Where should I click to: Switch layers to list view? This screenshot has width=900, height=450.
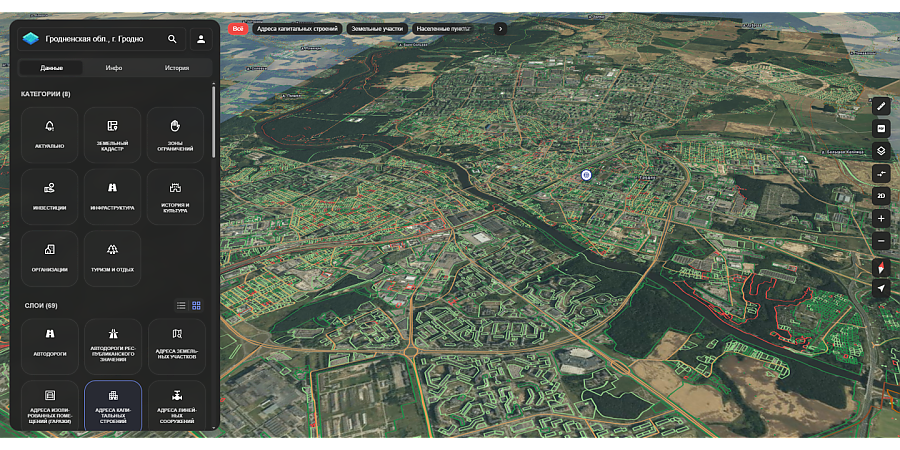(x=181, y=305)
